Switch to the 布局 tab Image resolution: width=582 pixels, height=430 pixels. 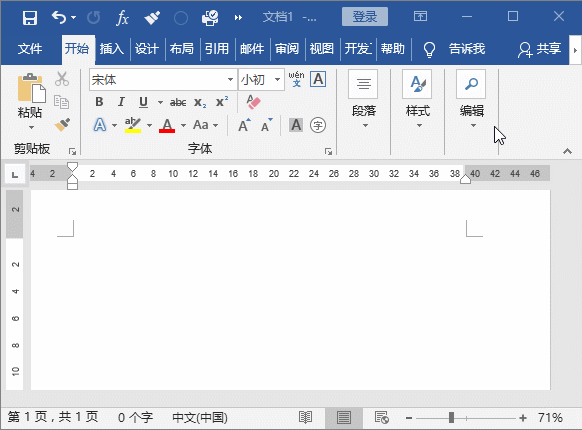tap(182, 49)
